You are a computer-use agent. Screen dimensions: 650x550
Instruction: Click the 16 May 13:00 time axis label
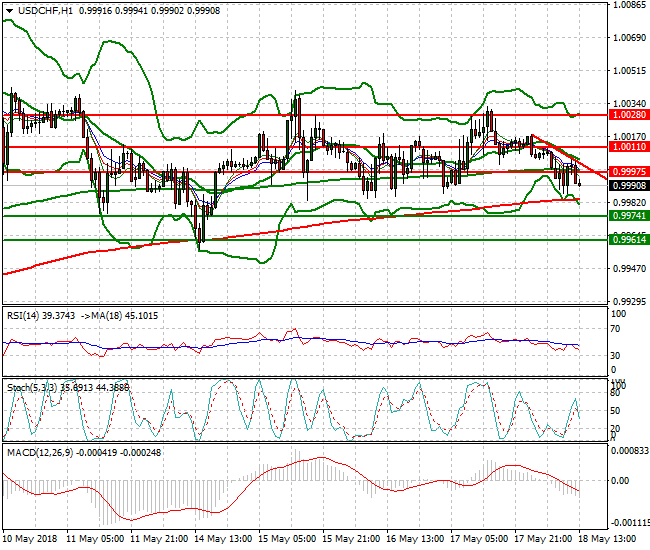coord(415,539)
